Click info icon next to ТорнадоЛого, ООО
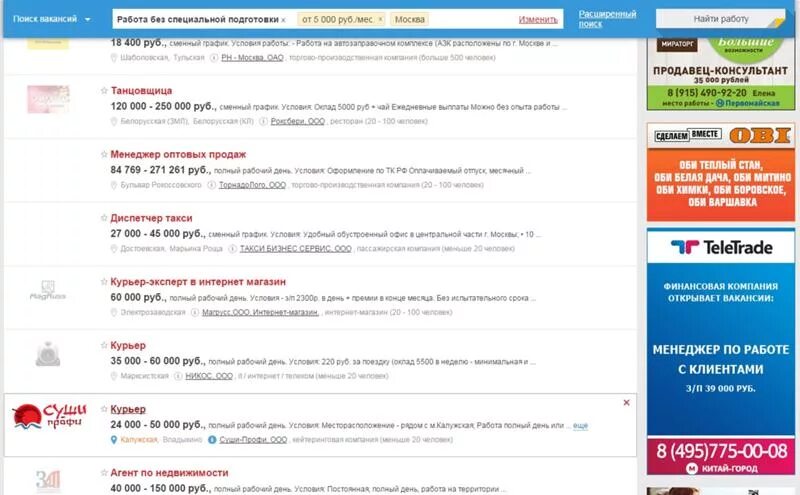Viewport: 800px width, 495px height. [212, 185]
